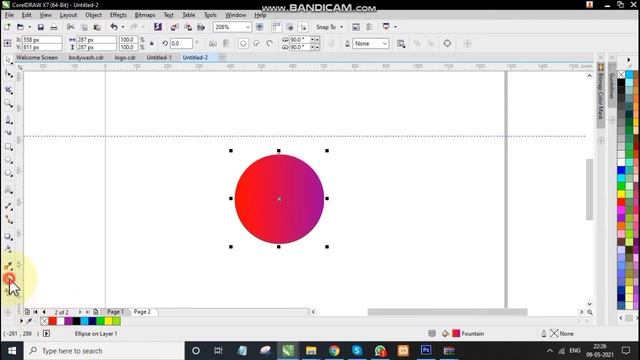This screenshot has height=360, width=640.
Task: Choose the Pie shape type button
Action: (x=256, y=43)
